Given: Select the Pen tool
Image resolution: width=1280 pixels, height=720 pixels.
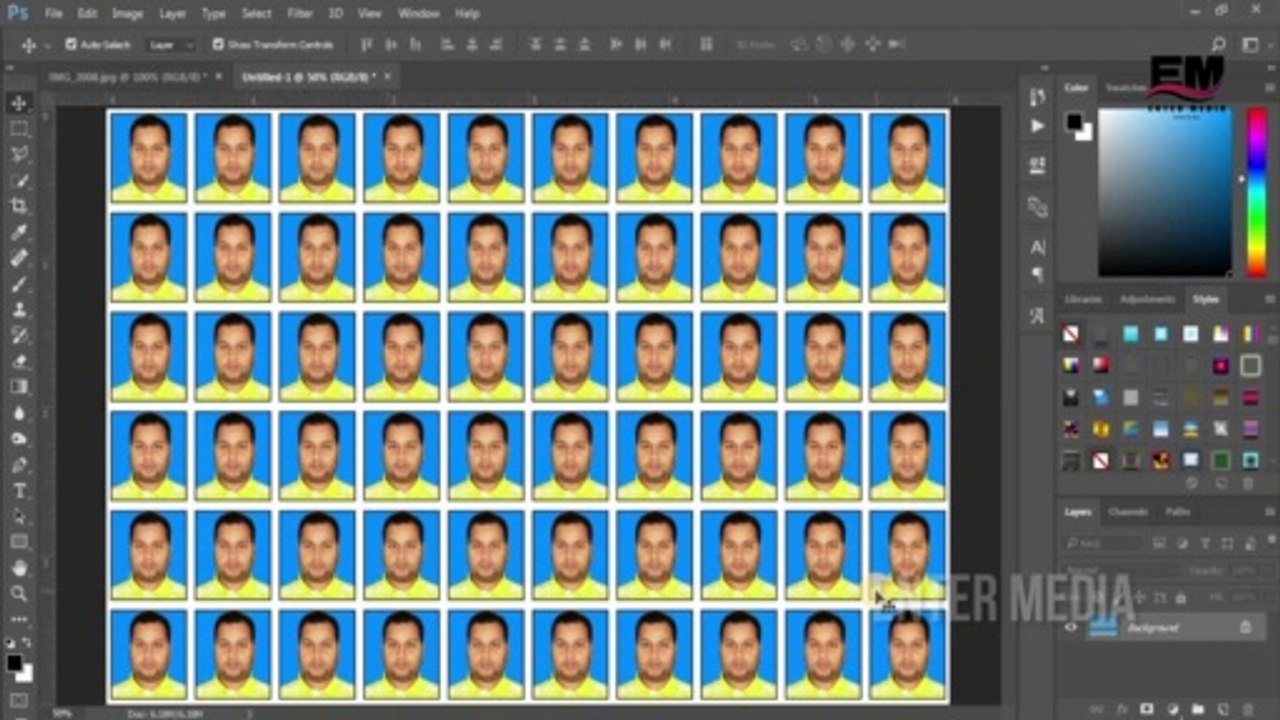Looking at the screenshot, I should 19,465.
